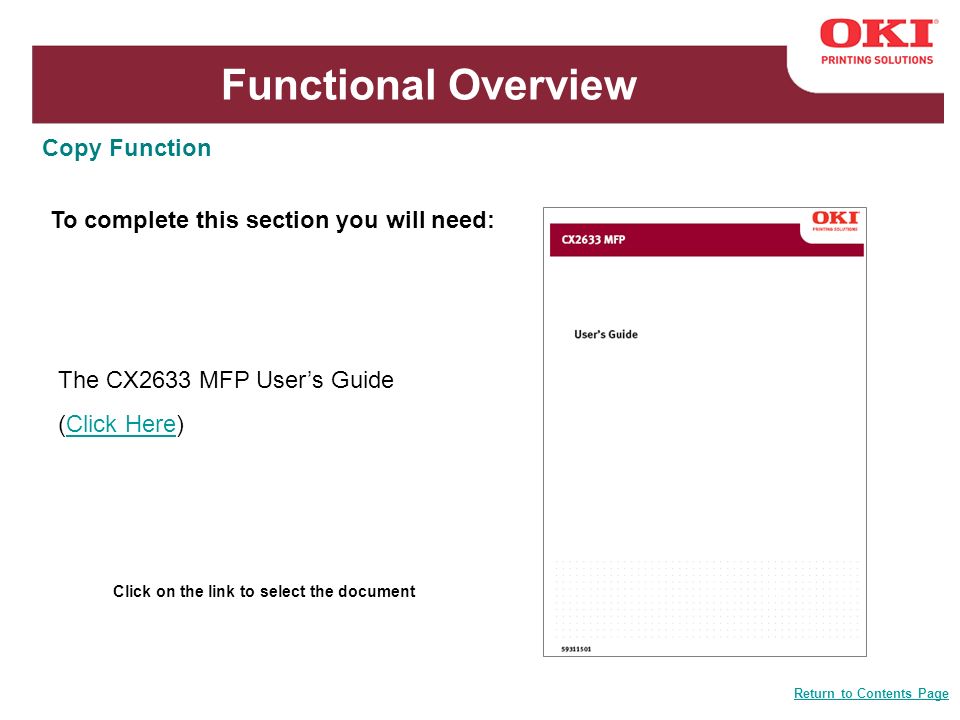
Task: Click the OKI Printing Solutions logo
Action: click(x=877, y=42)
